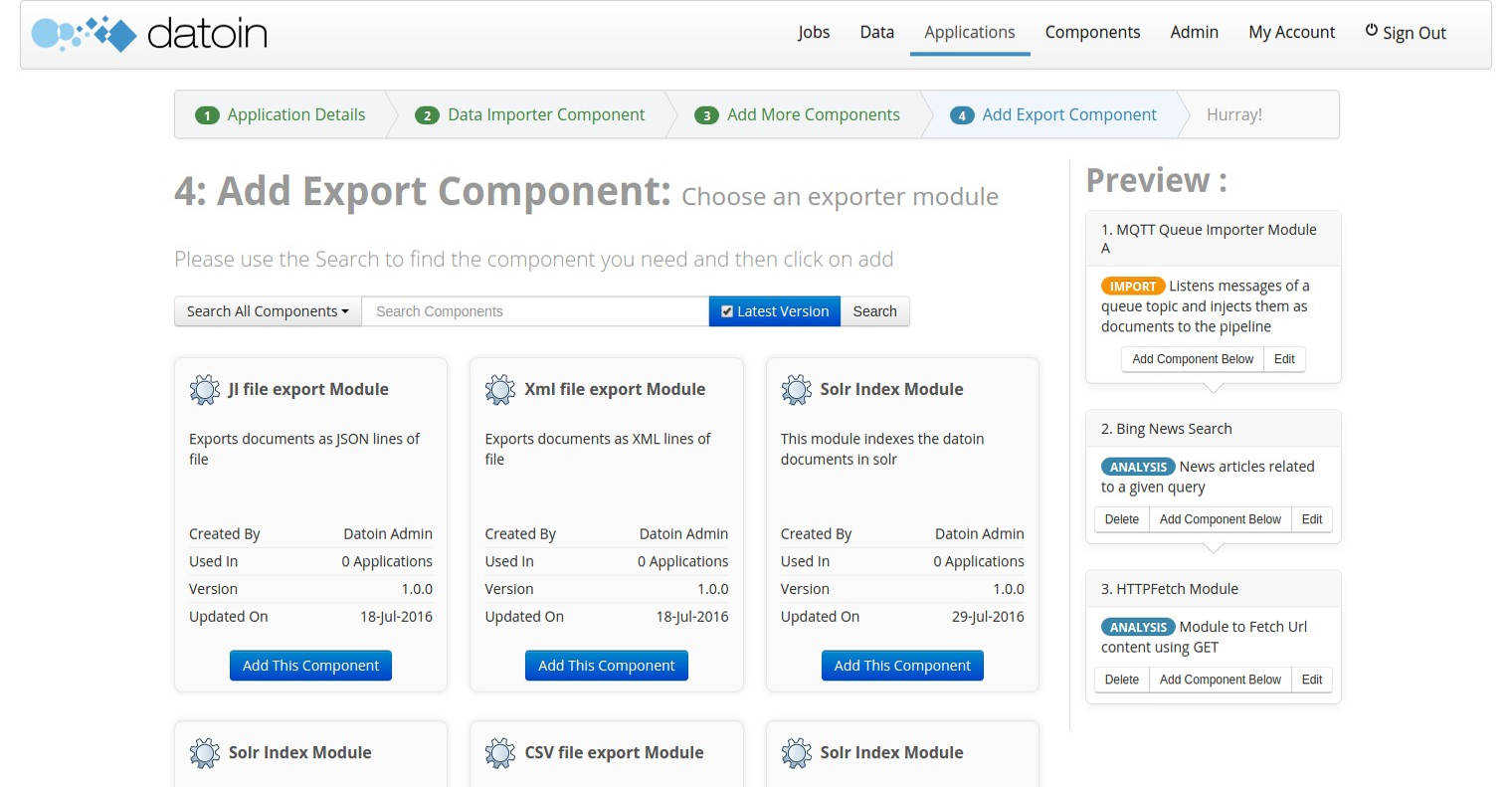Click the gear icon on Xml file export Module
The image size is (1512, 787).
coord(500,390)
